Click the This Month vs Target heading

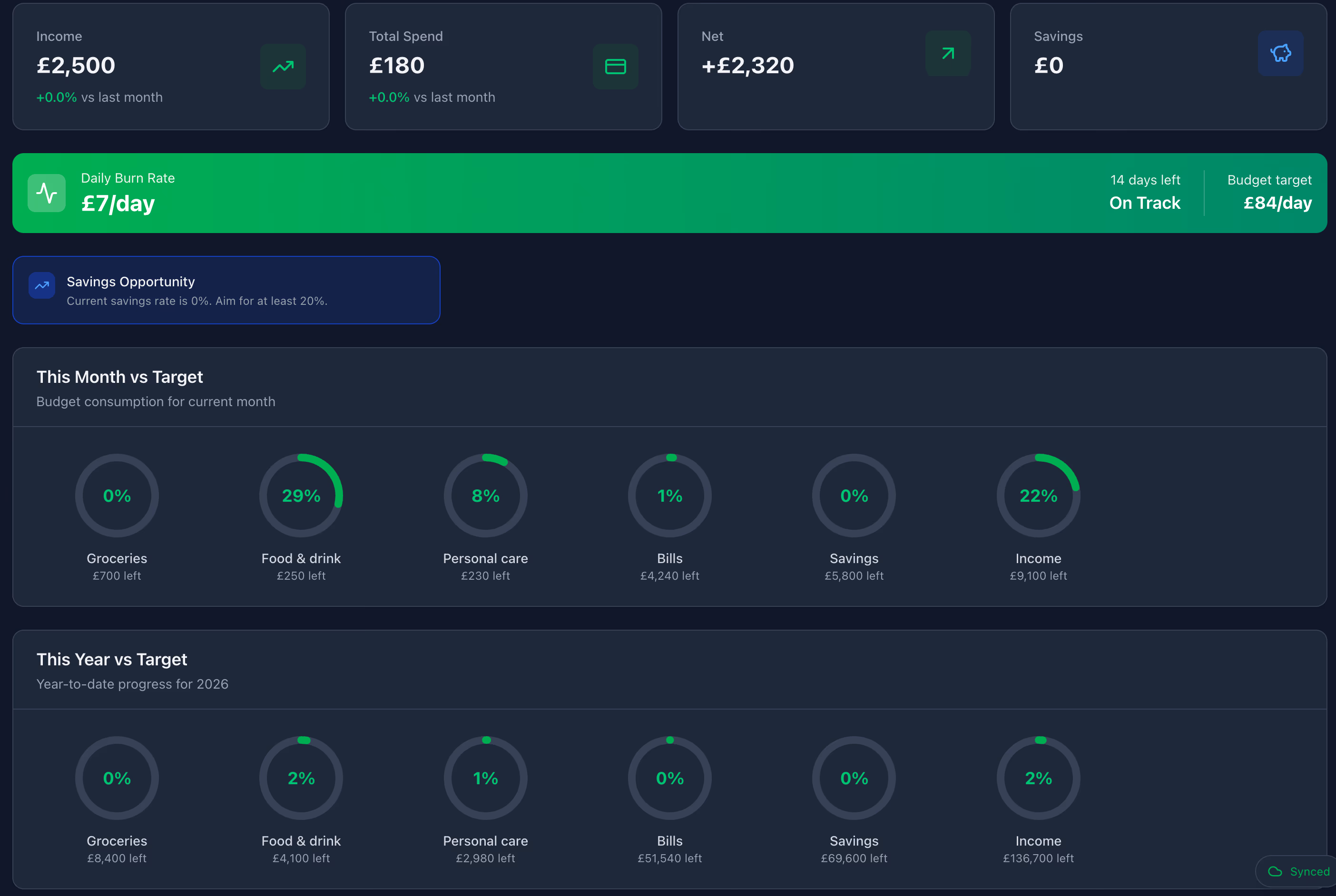tap(119, 377)
